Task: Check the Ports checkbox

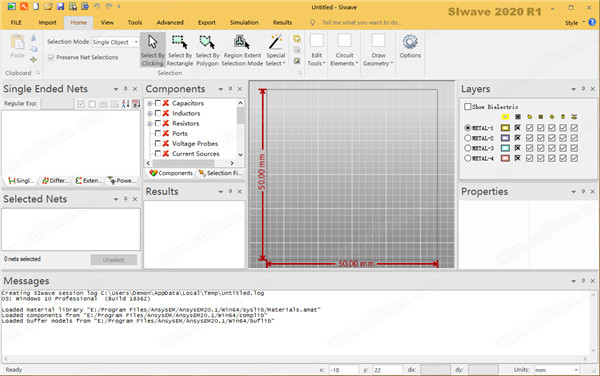Action: (x=158, y=133)
